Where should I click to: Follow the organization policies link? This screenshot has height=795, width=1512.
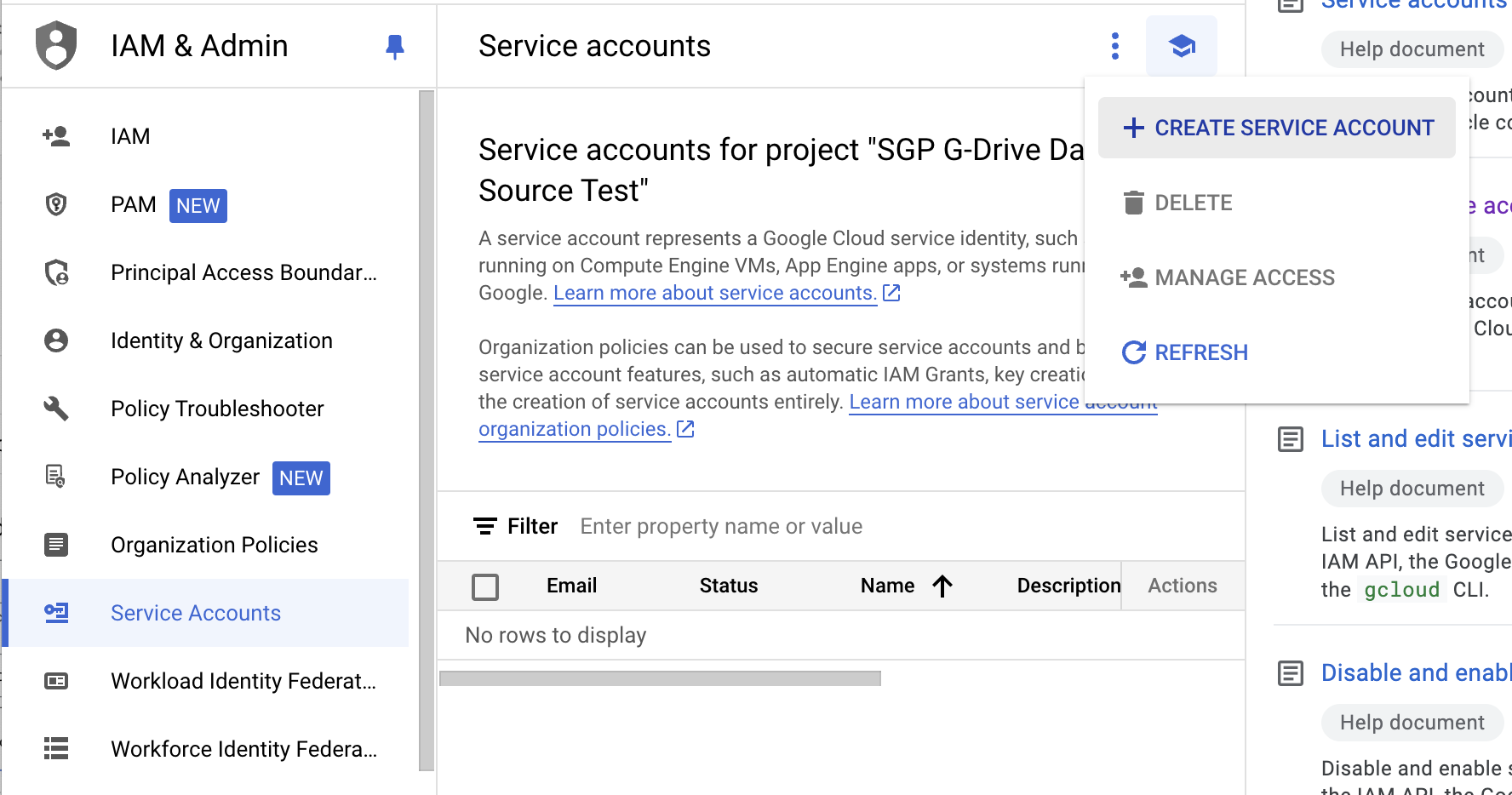coord(575,429)
